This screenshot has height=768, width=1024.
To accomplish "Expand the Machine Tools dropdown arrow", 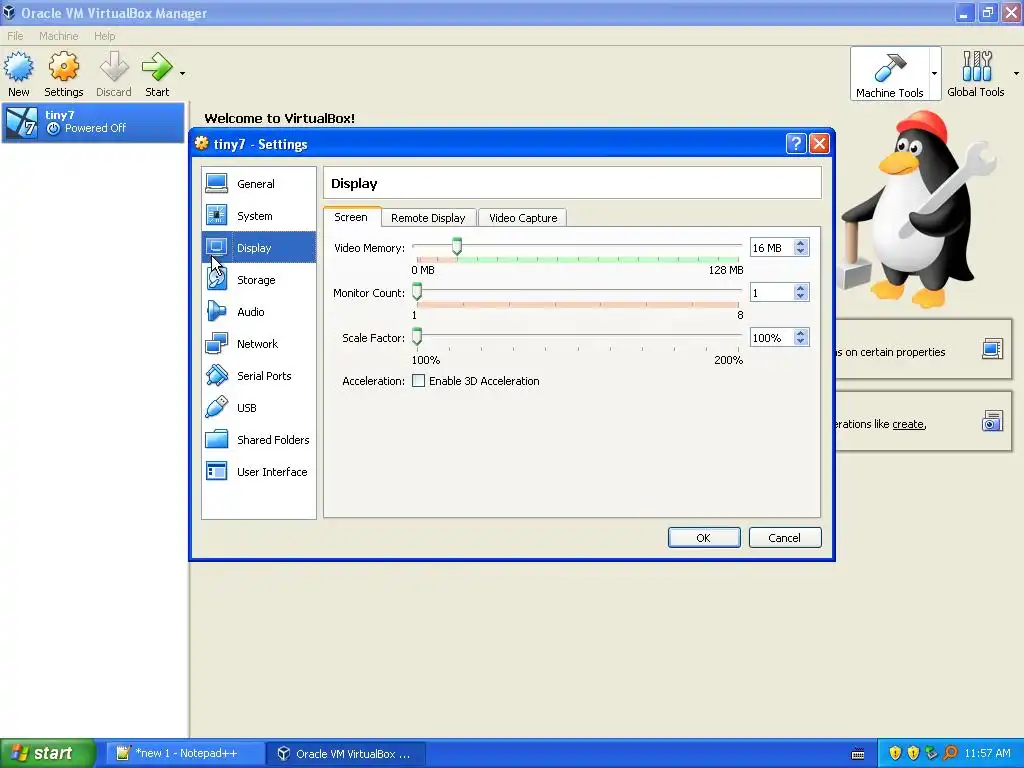I will click(x=935, y=73).
